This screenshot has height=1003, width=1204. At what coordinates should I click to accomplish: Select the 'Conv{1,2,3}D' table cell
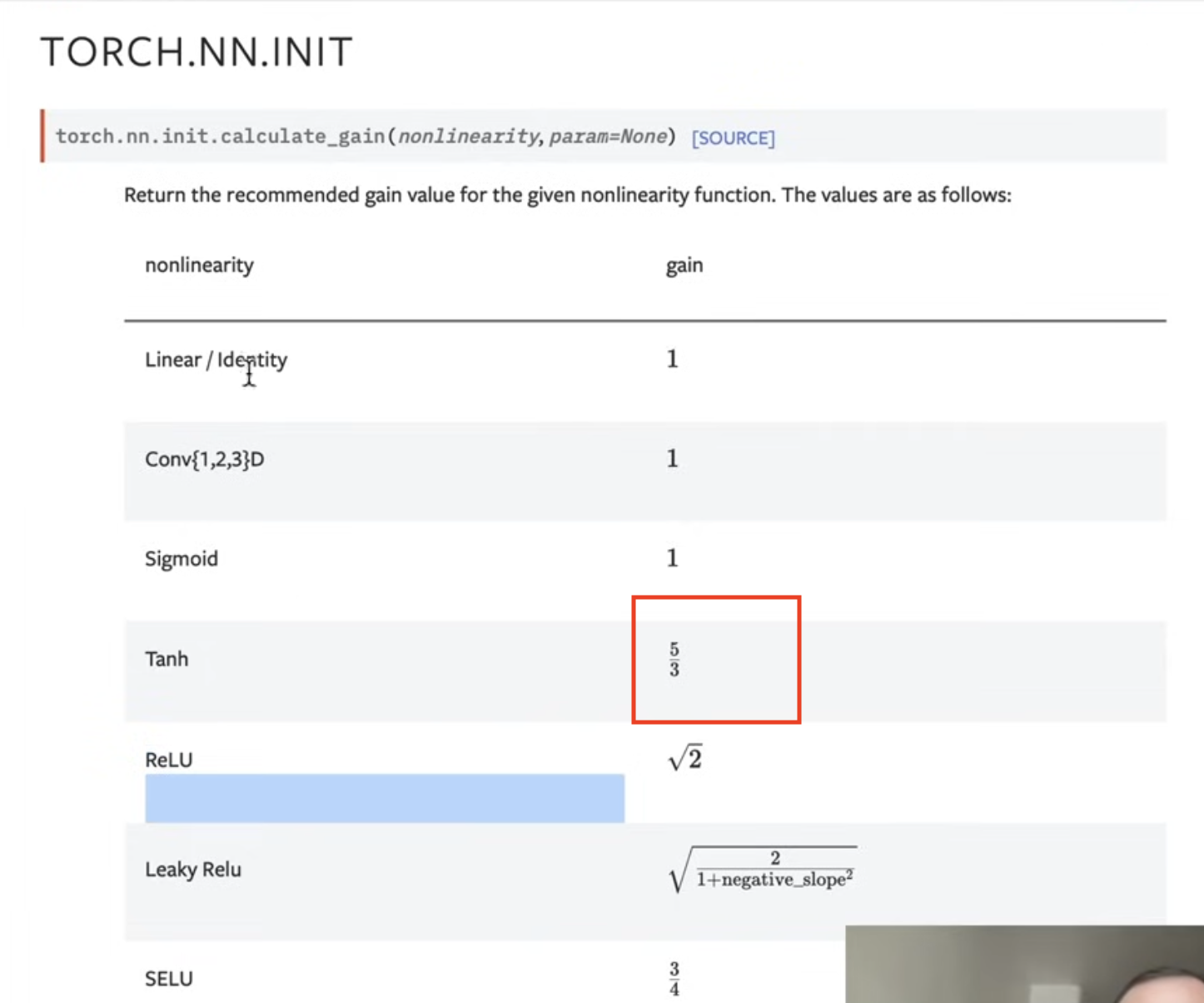[x=204, y=459]
